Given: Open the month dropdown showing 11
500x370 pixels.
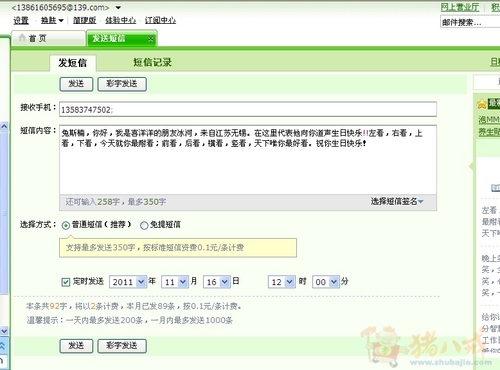Looking at the screenshot, I should pos(183,282).
